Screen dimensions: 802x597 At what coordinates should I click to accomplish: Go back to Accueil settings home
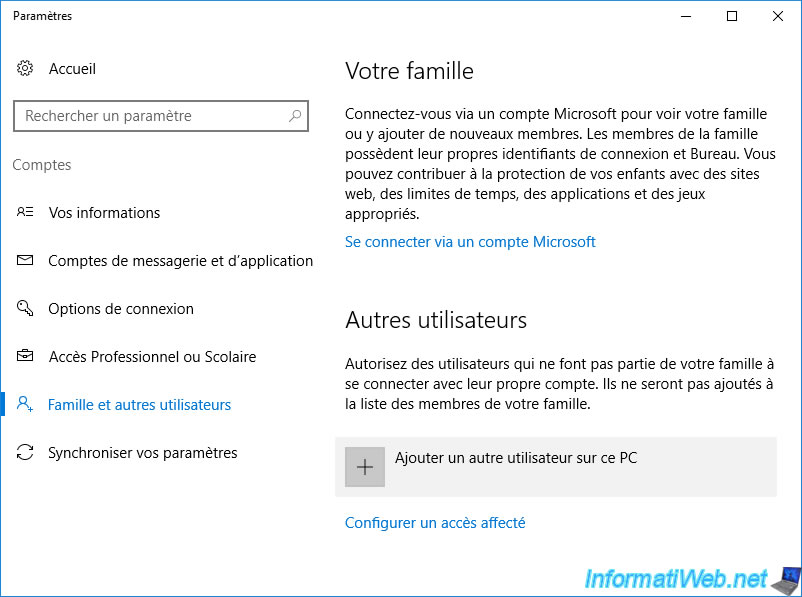72,69
